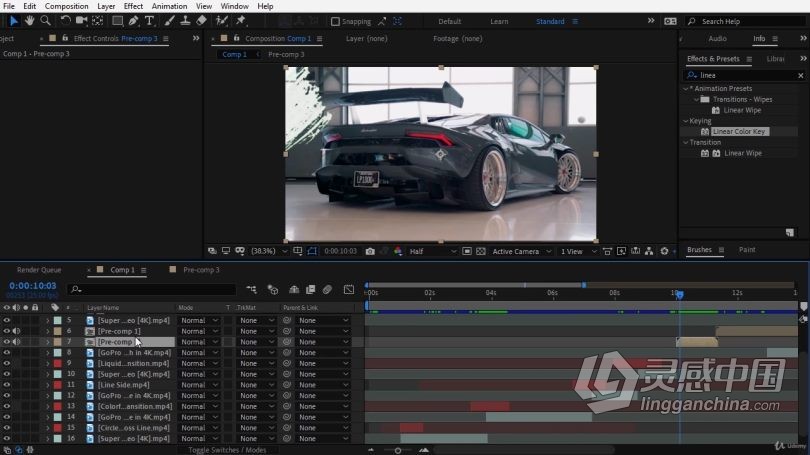Select the Eraser tool

[x=201, y=21]
